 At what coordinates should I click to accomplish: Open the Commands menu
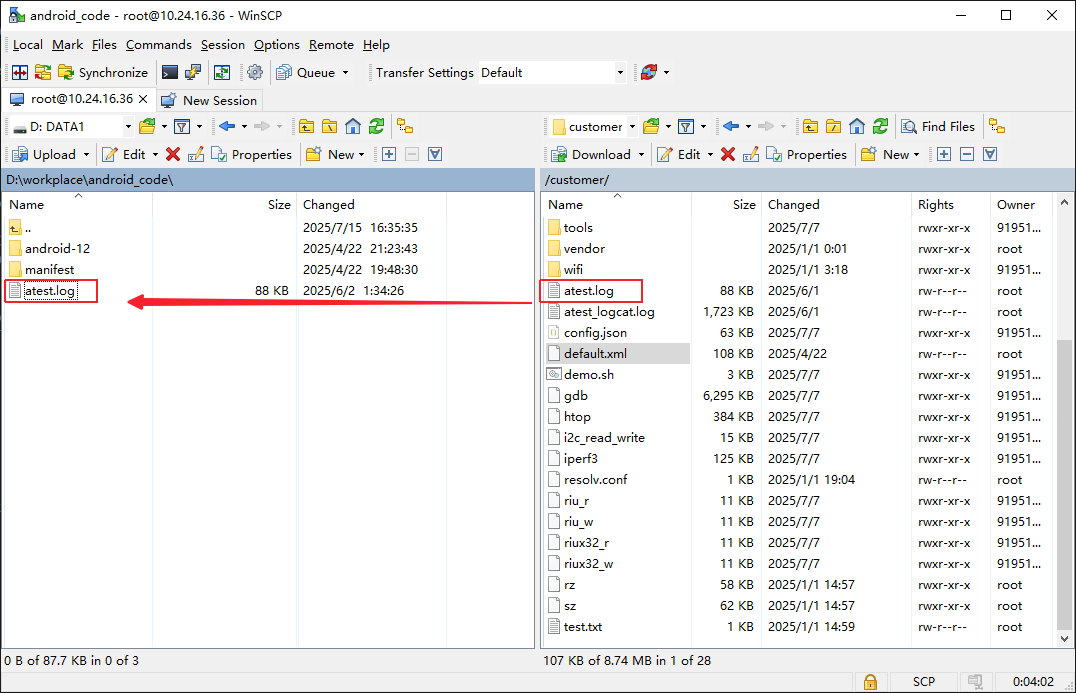(x=158, y=45)
